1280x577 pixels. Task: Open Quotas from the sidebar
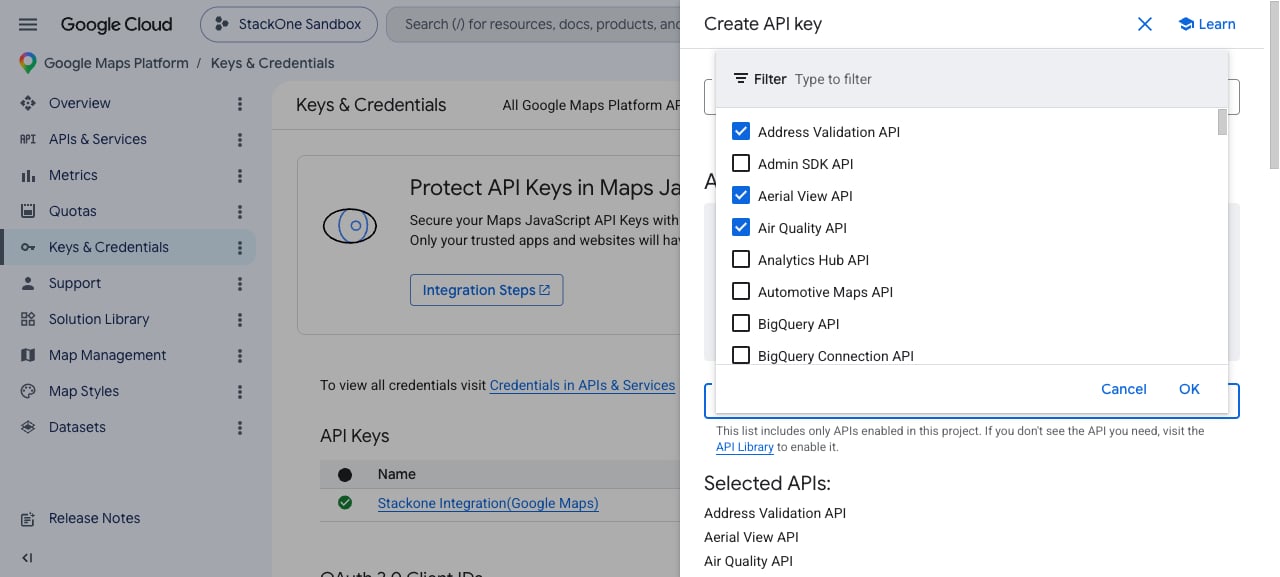point(73,211)
